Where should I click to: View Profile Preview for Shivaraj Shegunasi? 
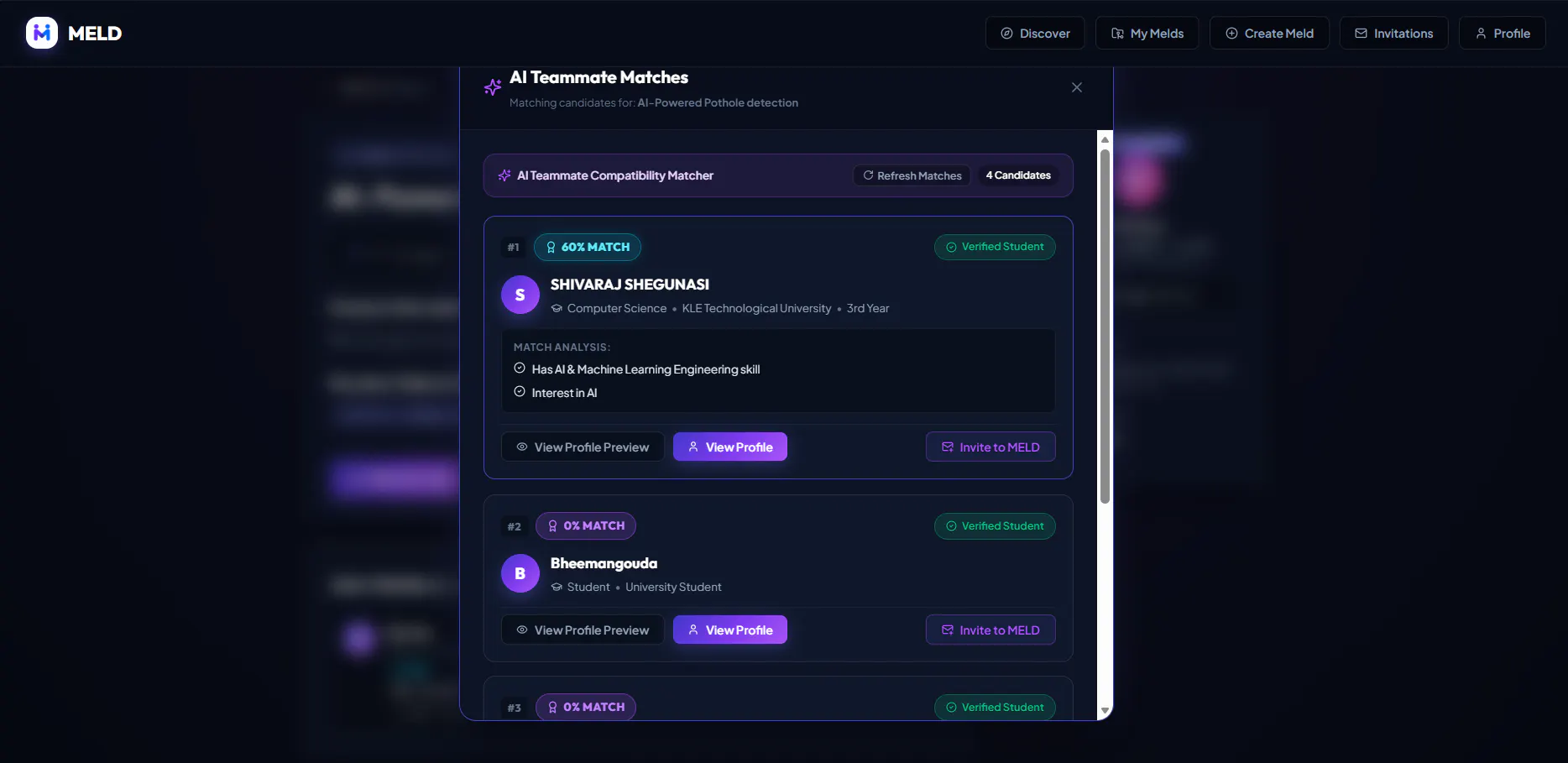pos(583,447)
